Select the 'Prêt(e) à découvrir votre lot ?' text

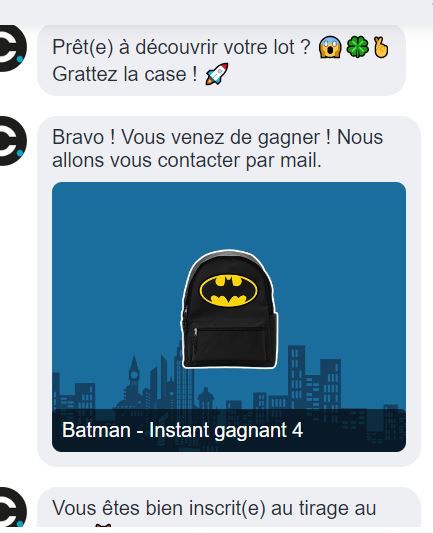pyautogui.click(x=181, y=47)
